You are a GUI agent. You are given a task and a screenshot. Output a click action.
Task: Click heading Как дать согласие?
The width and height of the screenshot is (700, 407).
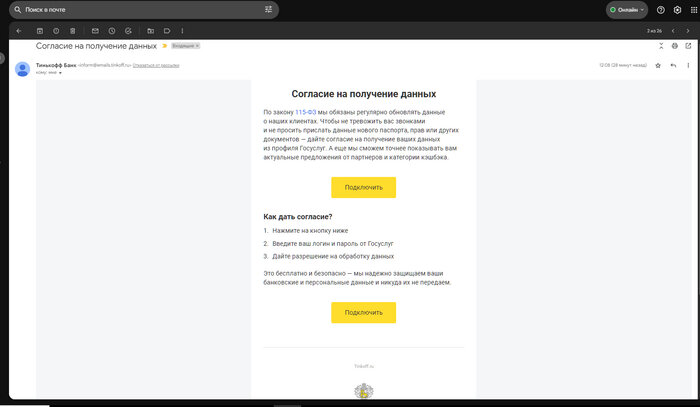coord(298,216)
